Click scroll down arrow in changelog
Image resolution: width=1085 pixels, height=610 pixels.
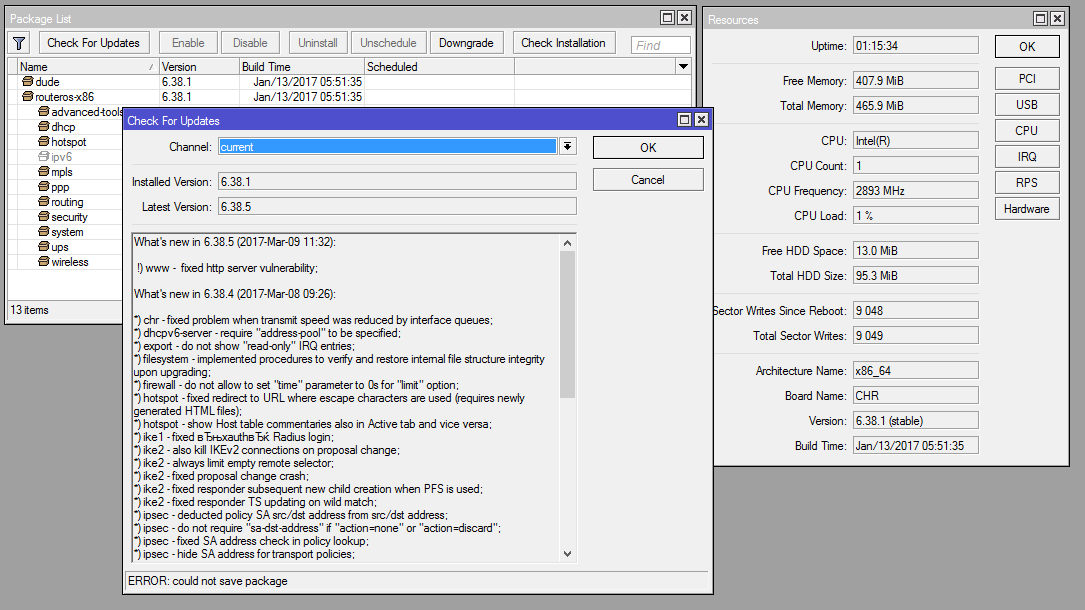[567, 553]
